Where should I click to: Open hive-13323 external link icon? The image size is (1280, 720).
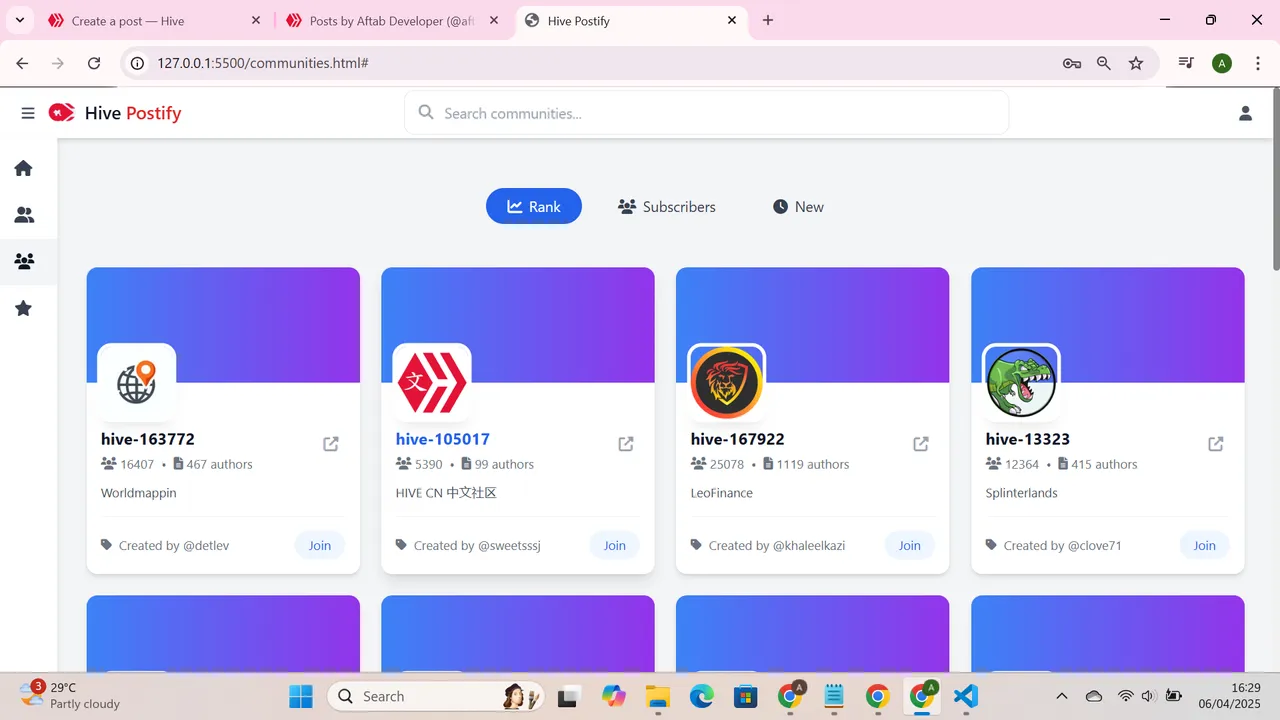[1216, 444]
